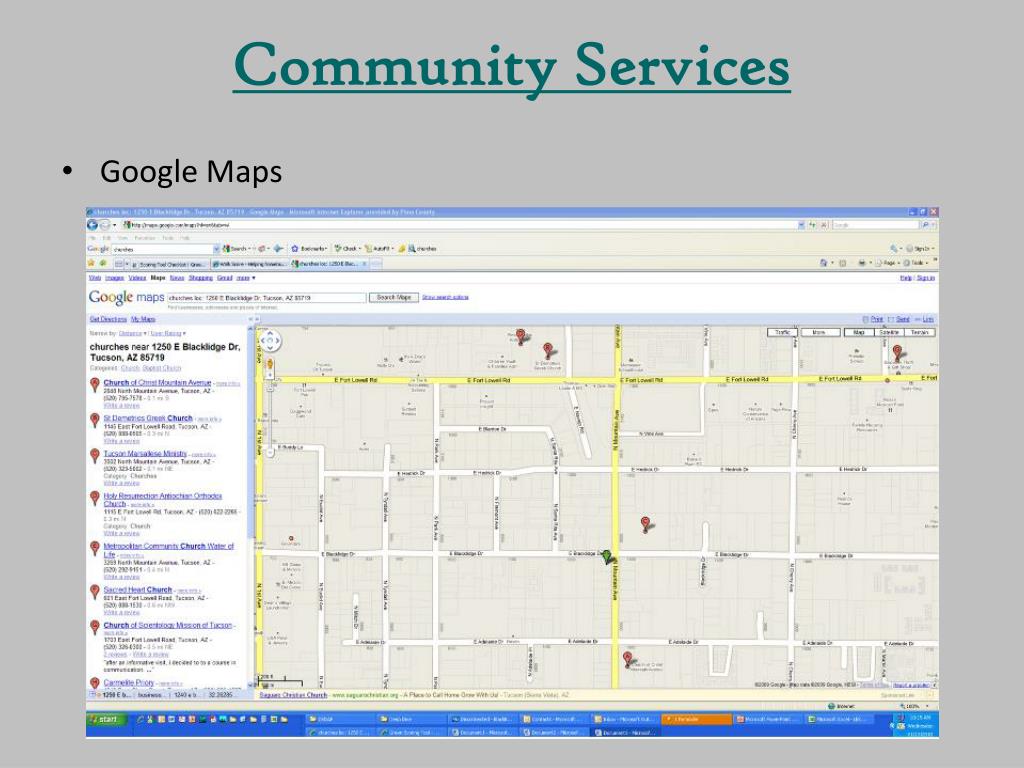Click the Send link above the map
1024x768 pixels.
click(x=903, y=319)
